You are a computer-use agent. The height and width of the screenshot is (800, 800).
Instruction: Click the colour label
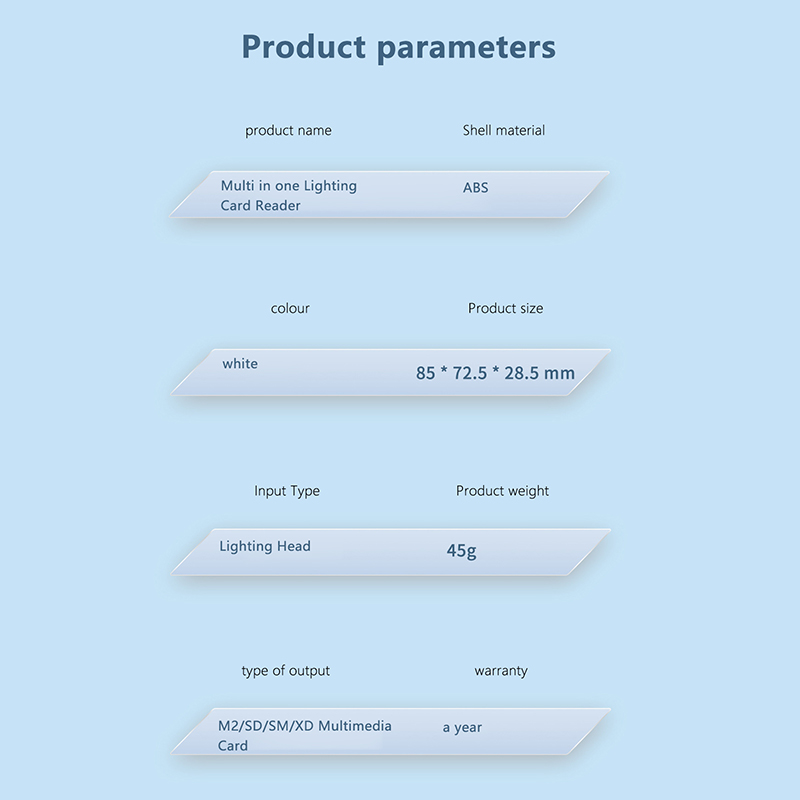coord(290,309)
